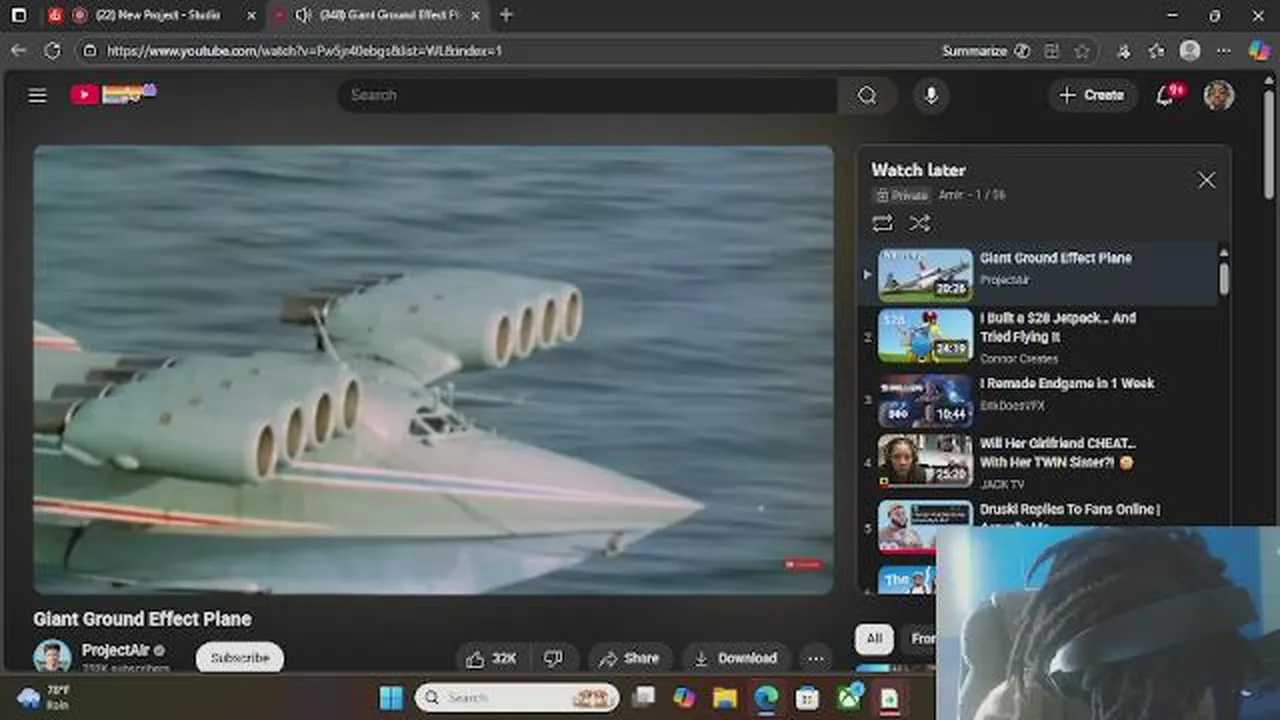Toggle shuffle playlist in Watch later
1280x720 pixels.
(919, 223)
